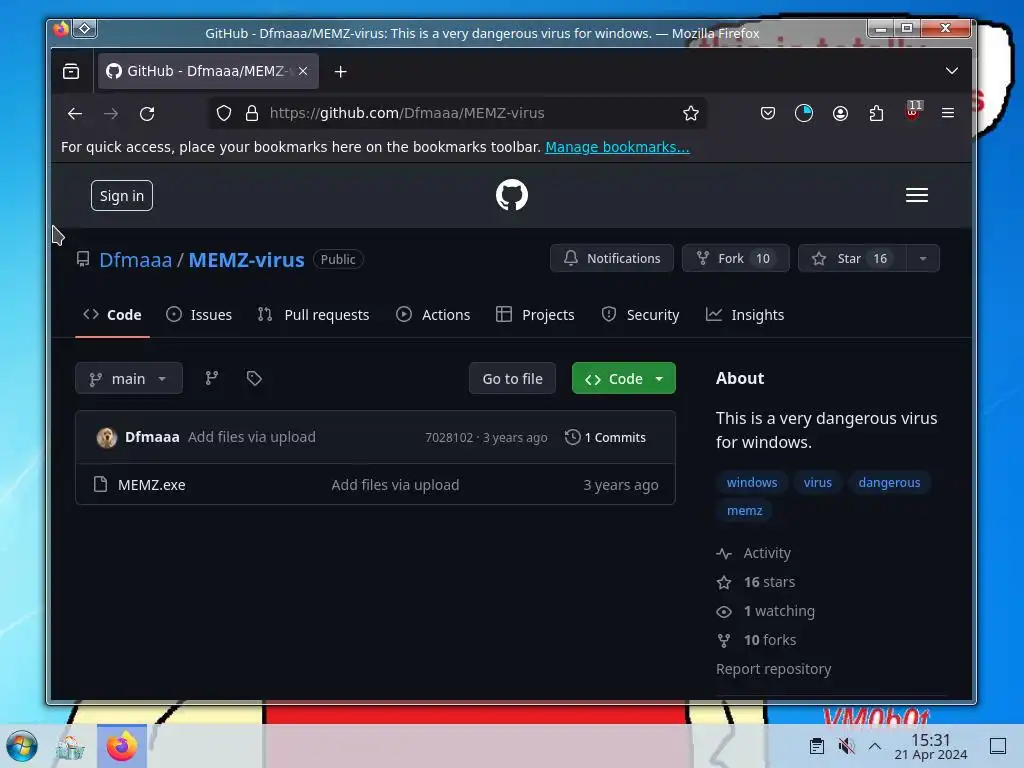
Task: Open the Dfmaaa owner link
Action: tap(135, 260)
